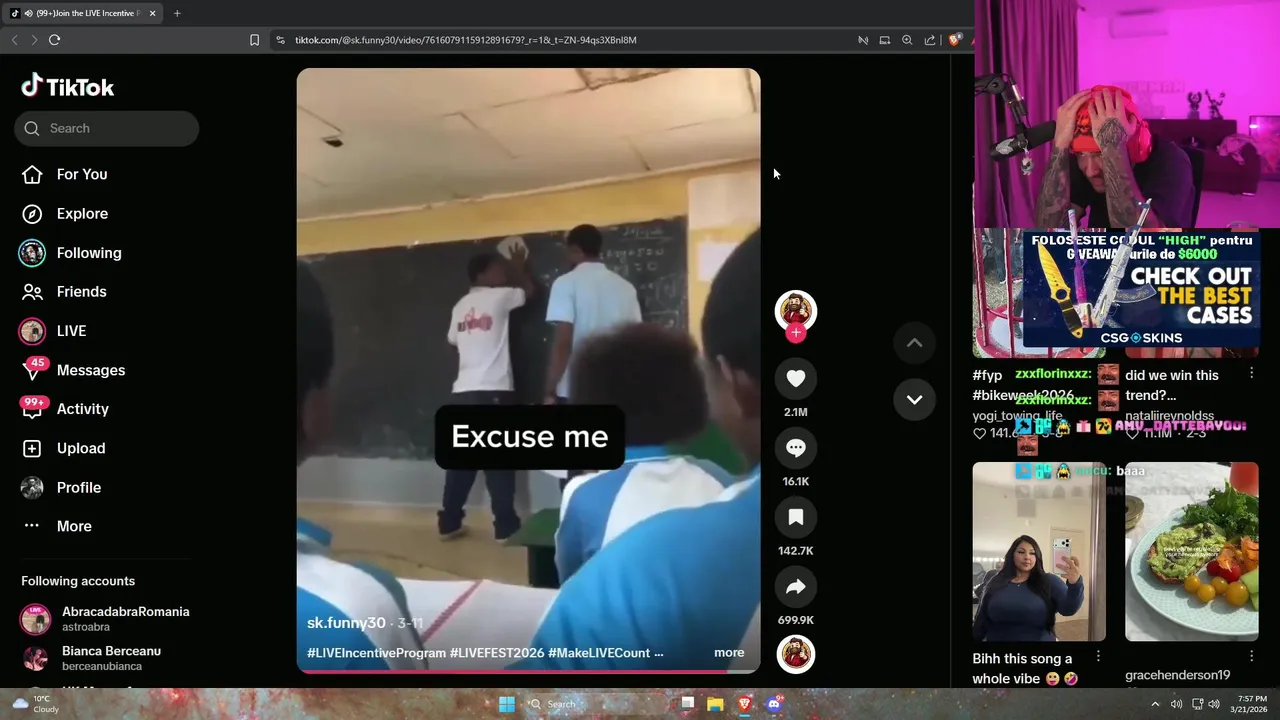This screenshot has width=1280, height=720.
Task: Expand caption with 'more' link
Action: tap(729, 652)
